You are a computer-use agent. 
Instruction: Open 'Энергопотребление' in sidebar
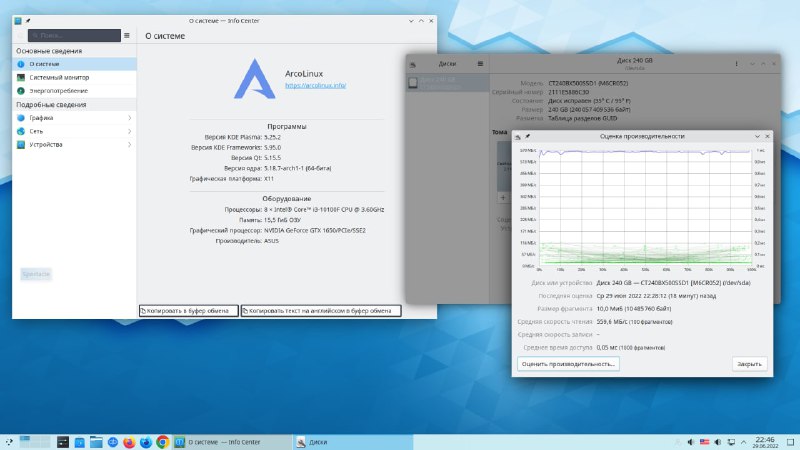[74, 91]
